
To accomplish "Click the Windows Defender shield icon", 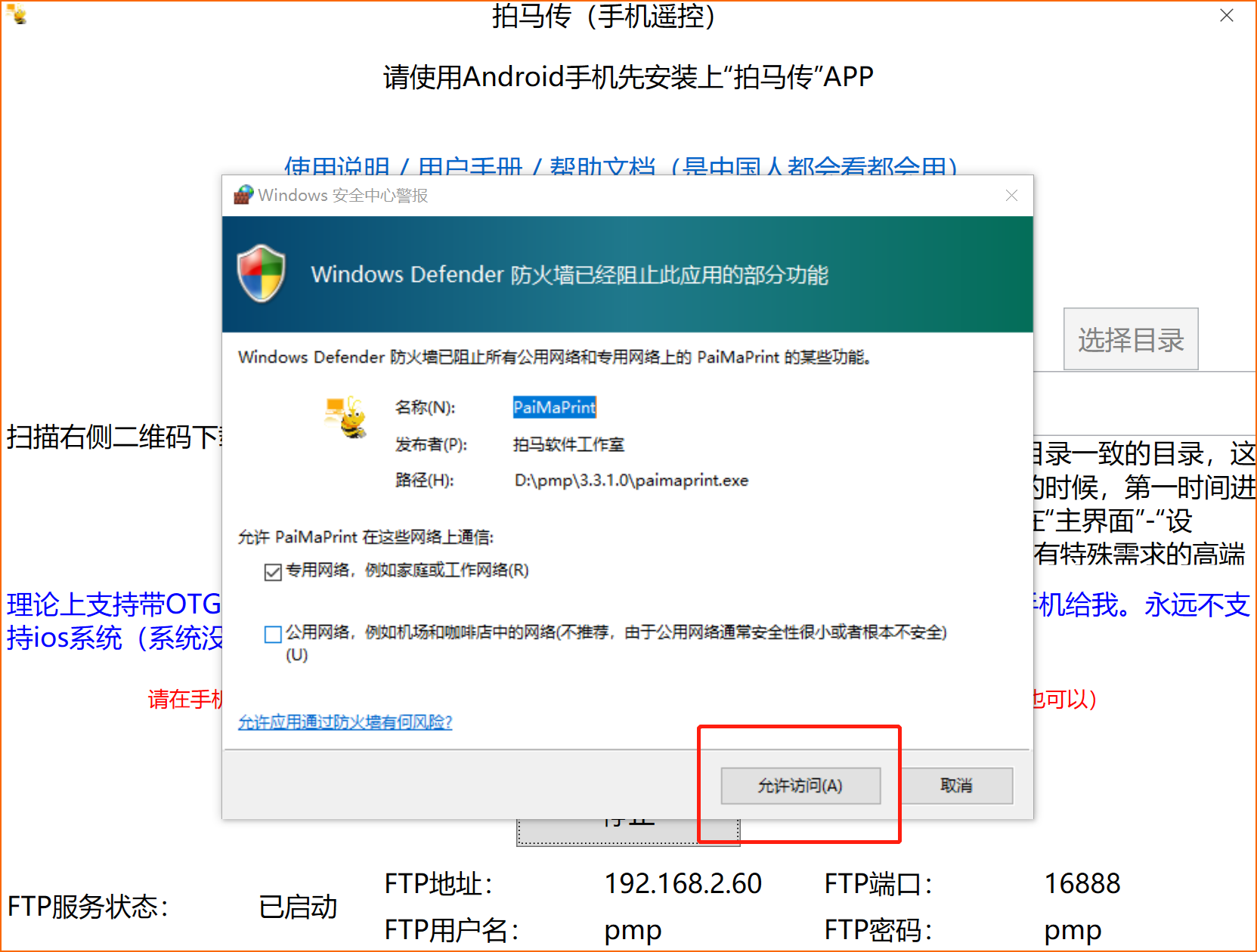I will click(261, 274).
